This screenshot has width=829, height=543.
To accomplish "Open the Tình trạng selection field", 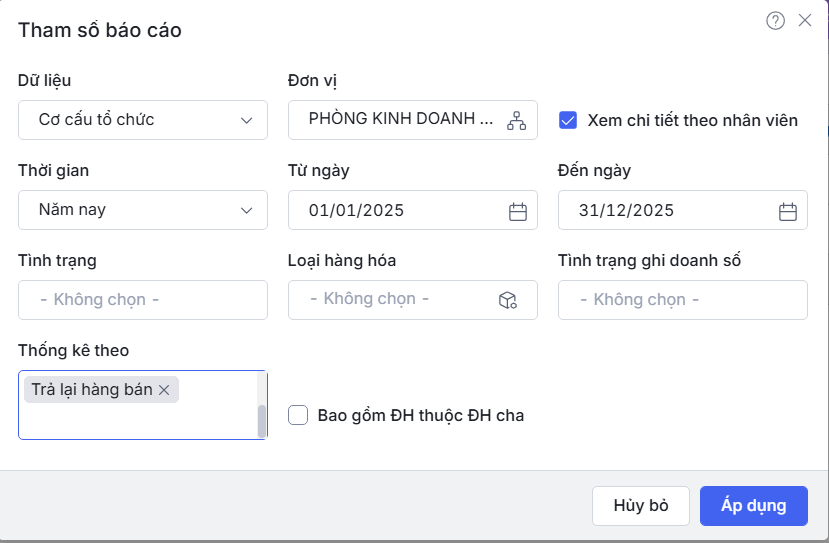I will 143,300.
